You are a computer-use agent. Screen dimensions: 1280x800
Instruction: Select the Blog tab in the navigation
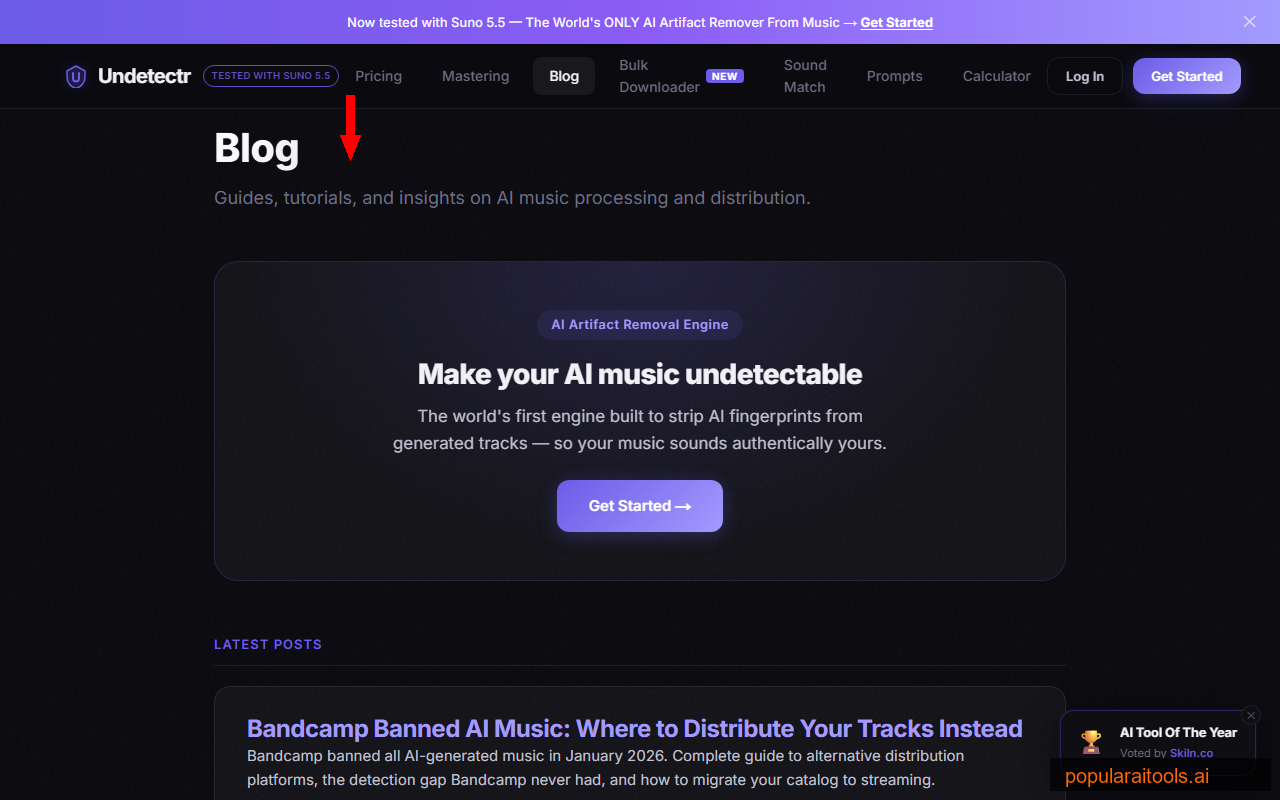563,75
